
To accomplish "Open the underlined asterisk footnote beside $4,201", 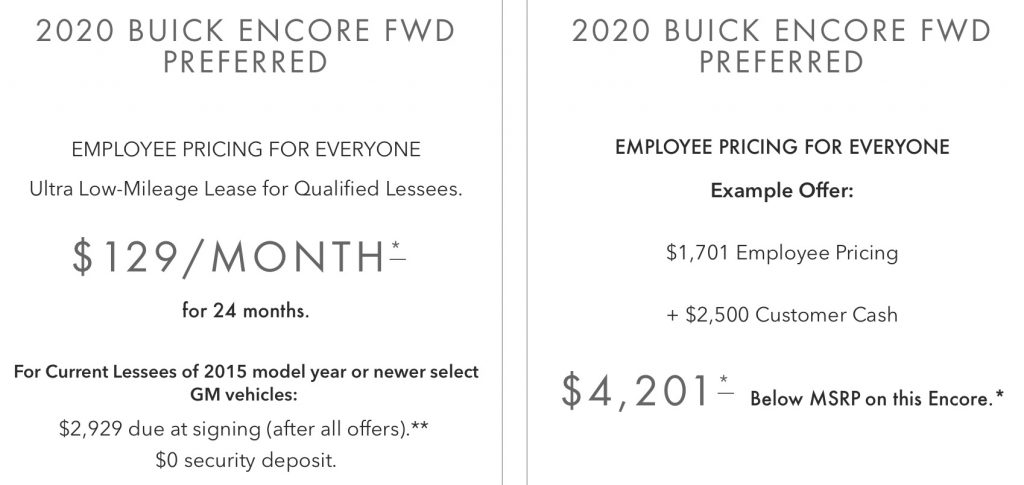I will pos(725,385).
